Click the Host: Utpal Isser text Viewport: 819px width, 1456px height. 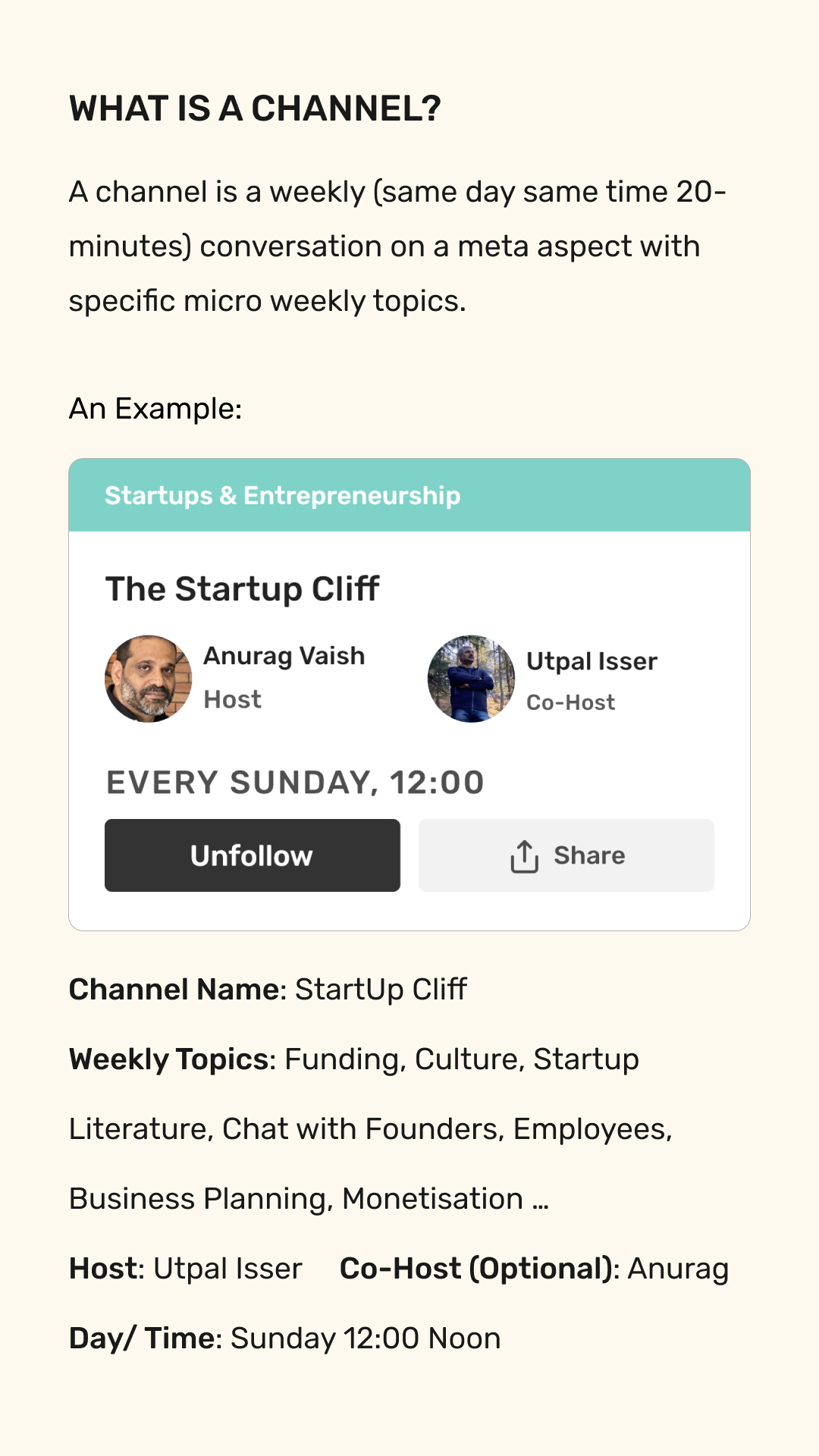[186, 1269]
